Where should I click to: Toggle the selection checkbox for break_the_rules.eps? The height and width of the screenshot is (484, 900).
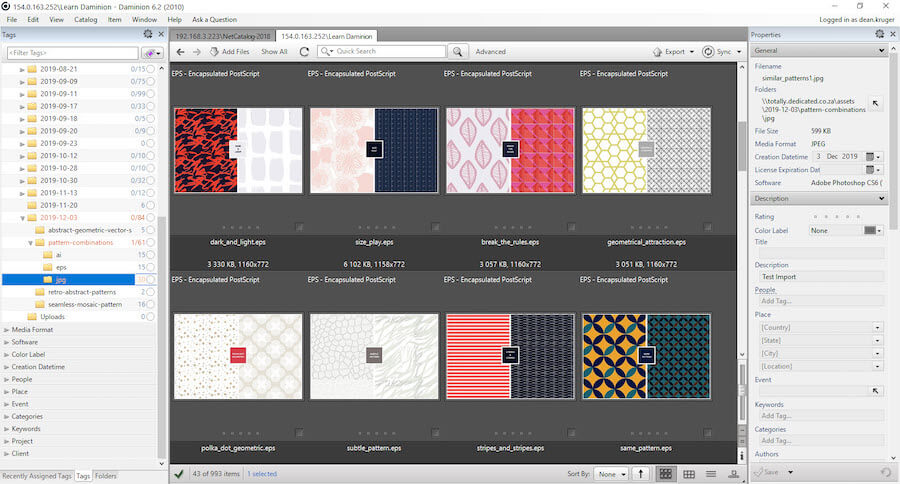(x=571, y=226)
